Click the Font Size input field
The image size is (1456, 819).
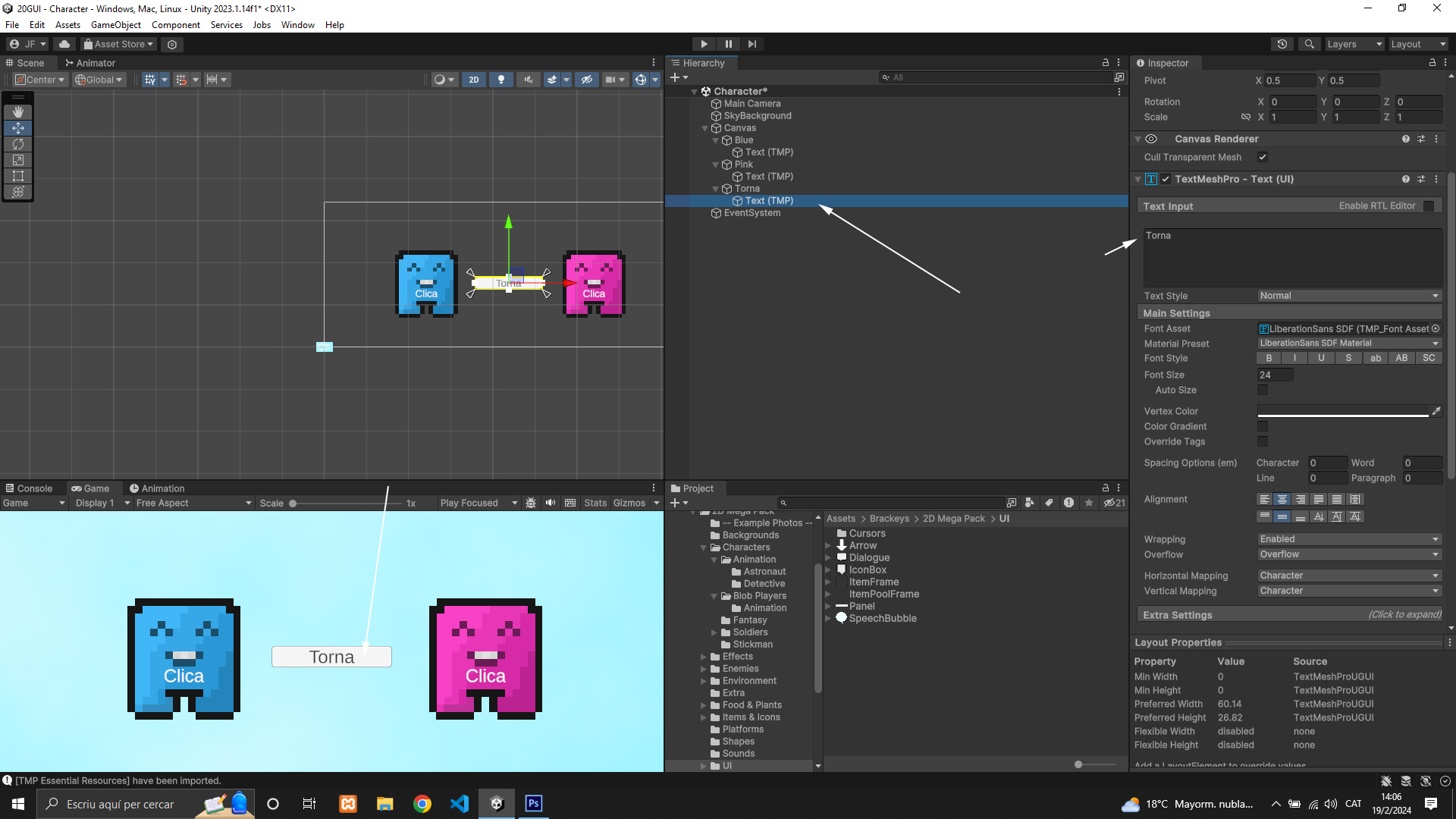click(x=1275, y=375)
